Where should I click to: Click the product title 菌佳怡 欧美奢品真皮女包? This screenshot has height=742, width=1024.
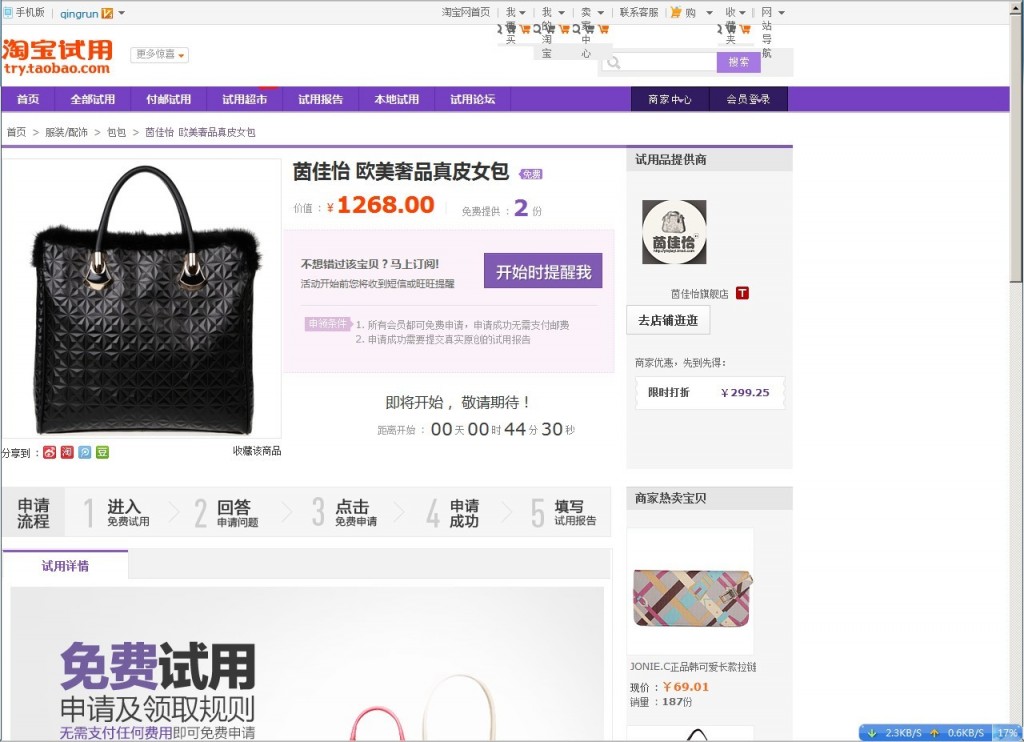[401, 172]
